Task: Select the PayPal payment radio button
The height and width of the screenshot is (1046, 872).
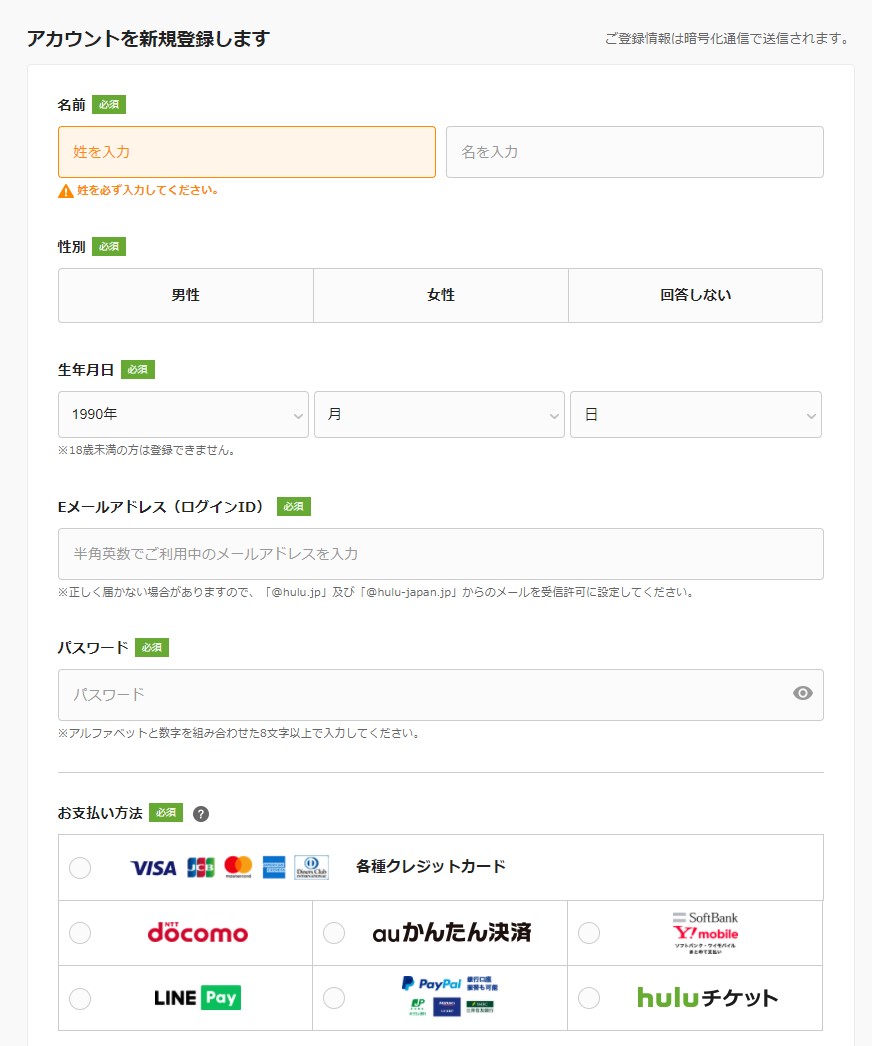Action: pyautogui.click(x=334, y=997)
